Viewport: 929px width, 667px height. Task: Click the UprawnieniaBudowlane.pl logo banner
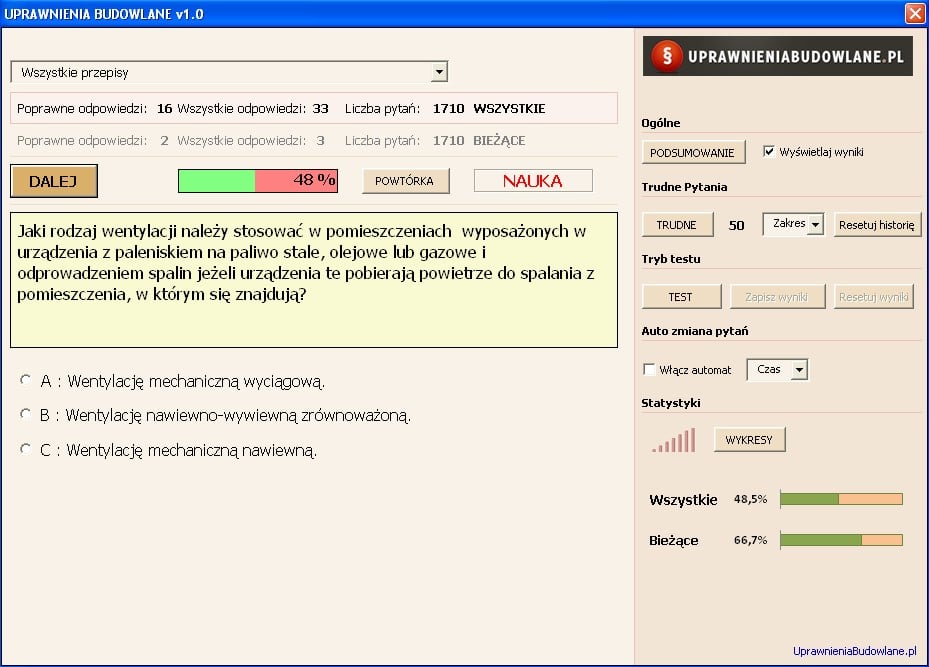click(x=777, y=56)
